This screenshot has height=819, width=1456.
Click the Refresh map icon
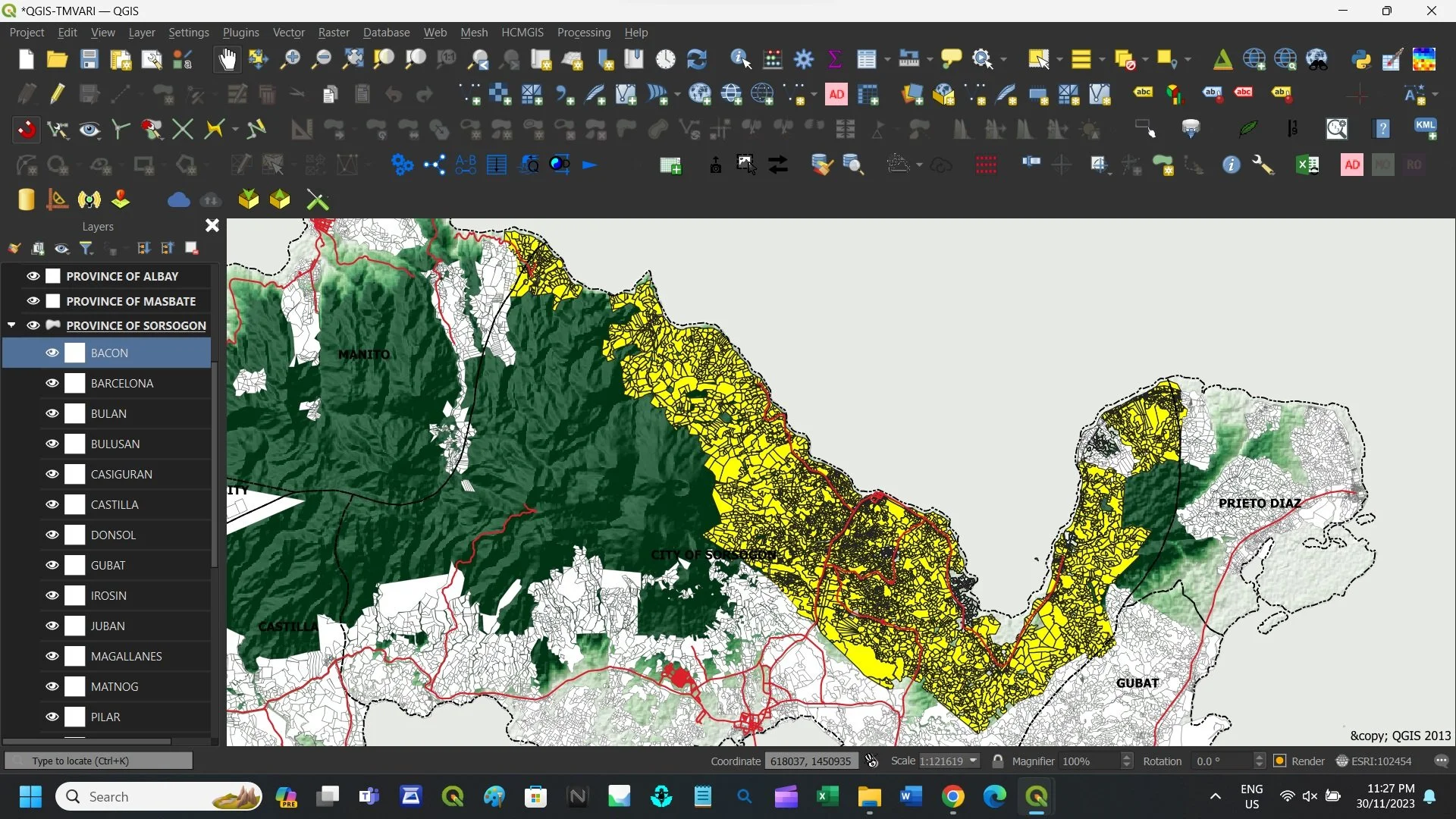coord(696,59)
